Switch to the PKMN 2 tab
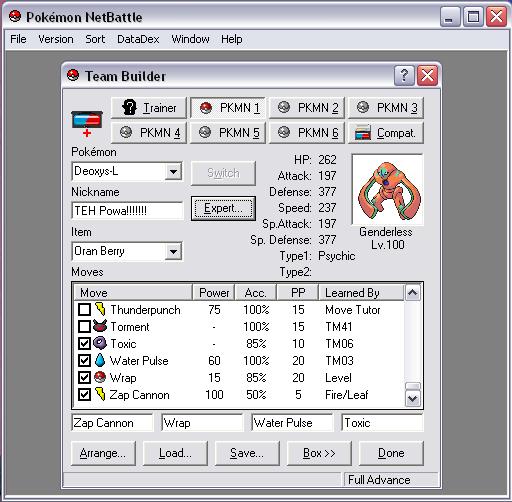Screen dimensions: 512x502 tap(307, 108)
